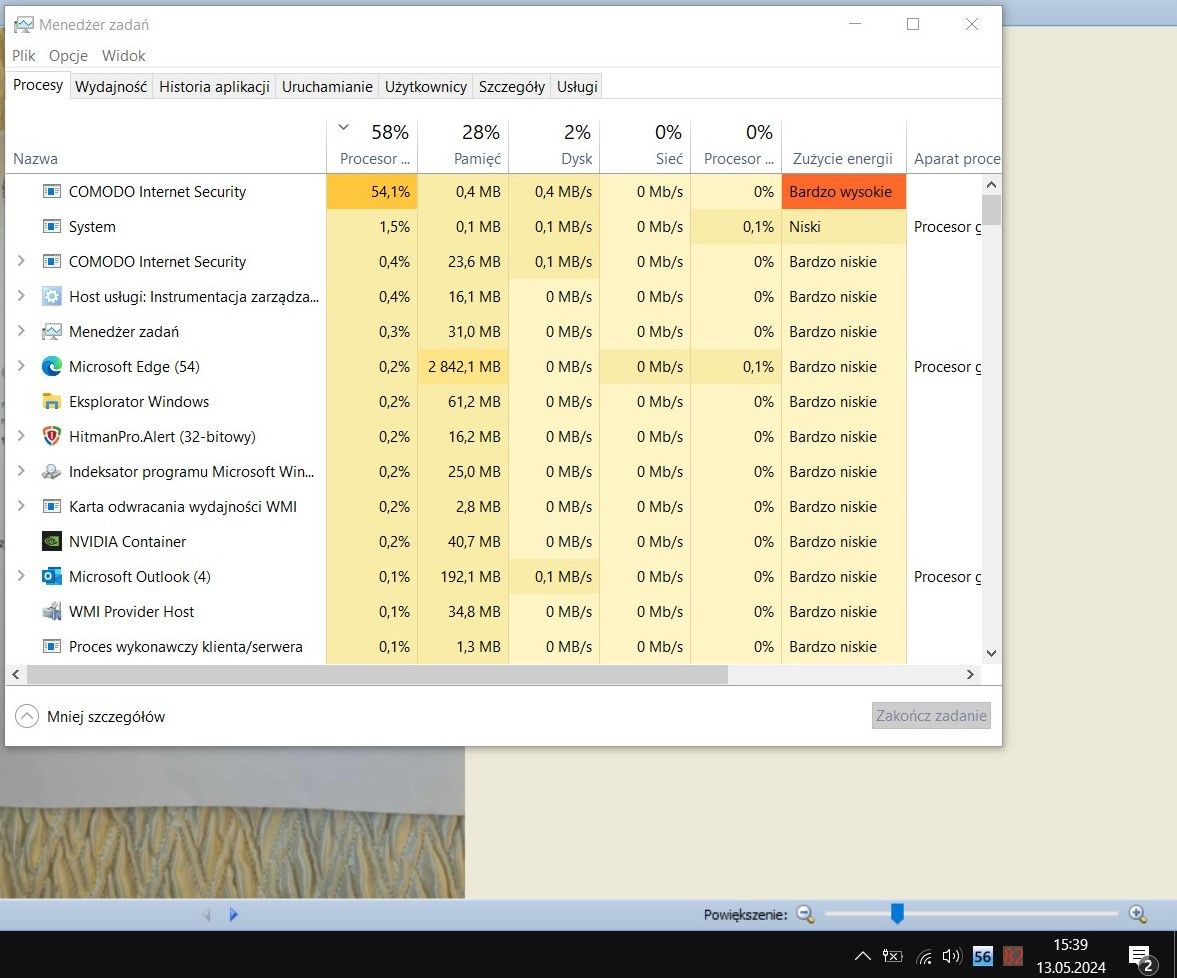Click the Host usługi gear icon
The width and height of the screenshot is (1177, 978).
tap(52, 296)
